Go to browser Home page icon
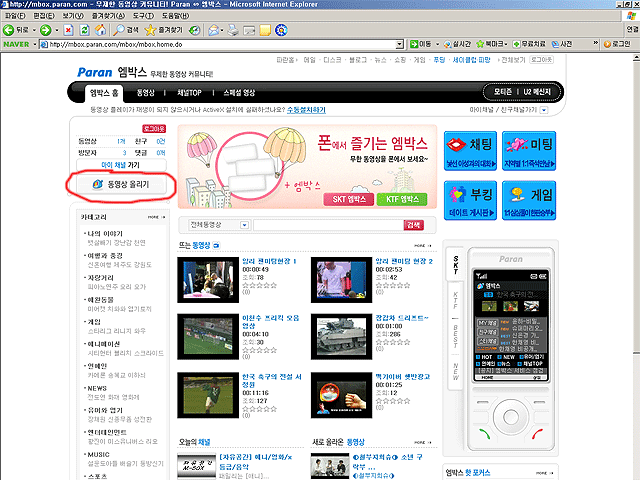Screen dimensions: 640x480 pos(100,30)
